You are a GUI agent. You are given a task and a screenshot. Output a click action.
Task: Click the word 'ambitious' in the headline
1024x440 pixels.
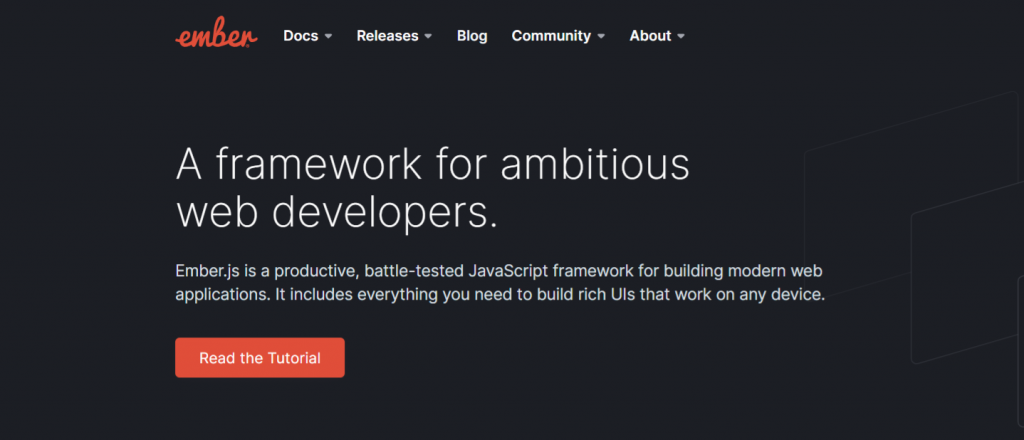coord(595,164)
